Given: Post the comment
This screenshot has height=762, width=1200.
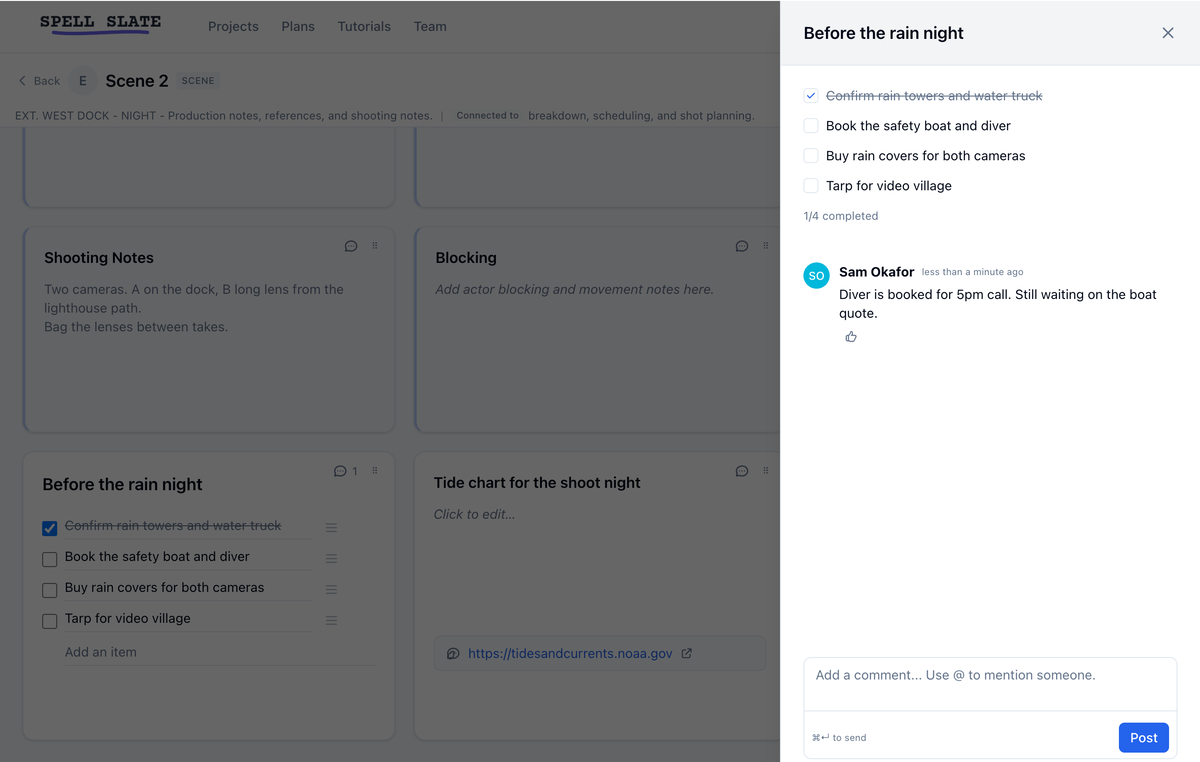Looking at the screenshot, I should [x=1144, y=738].
